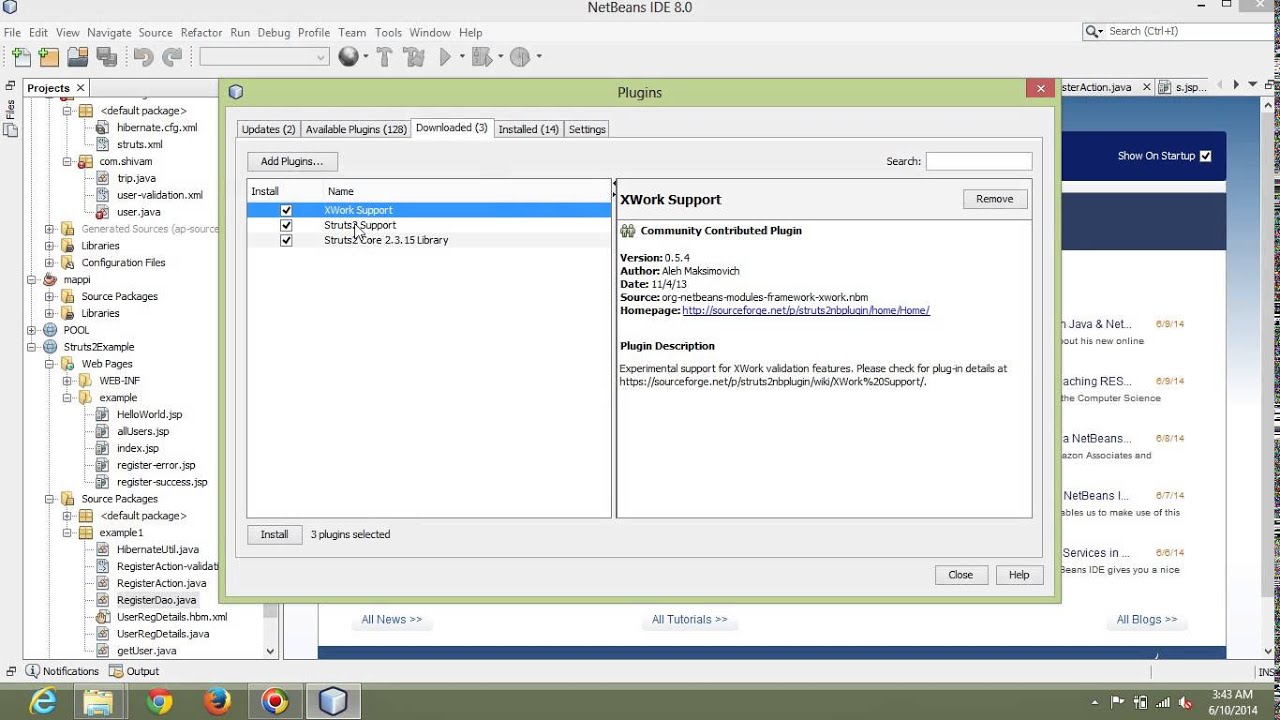Open the Run Project dropdown arrow

pos(462,57)
